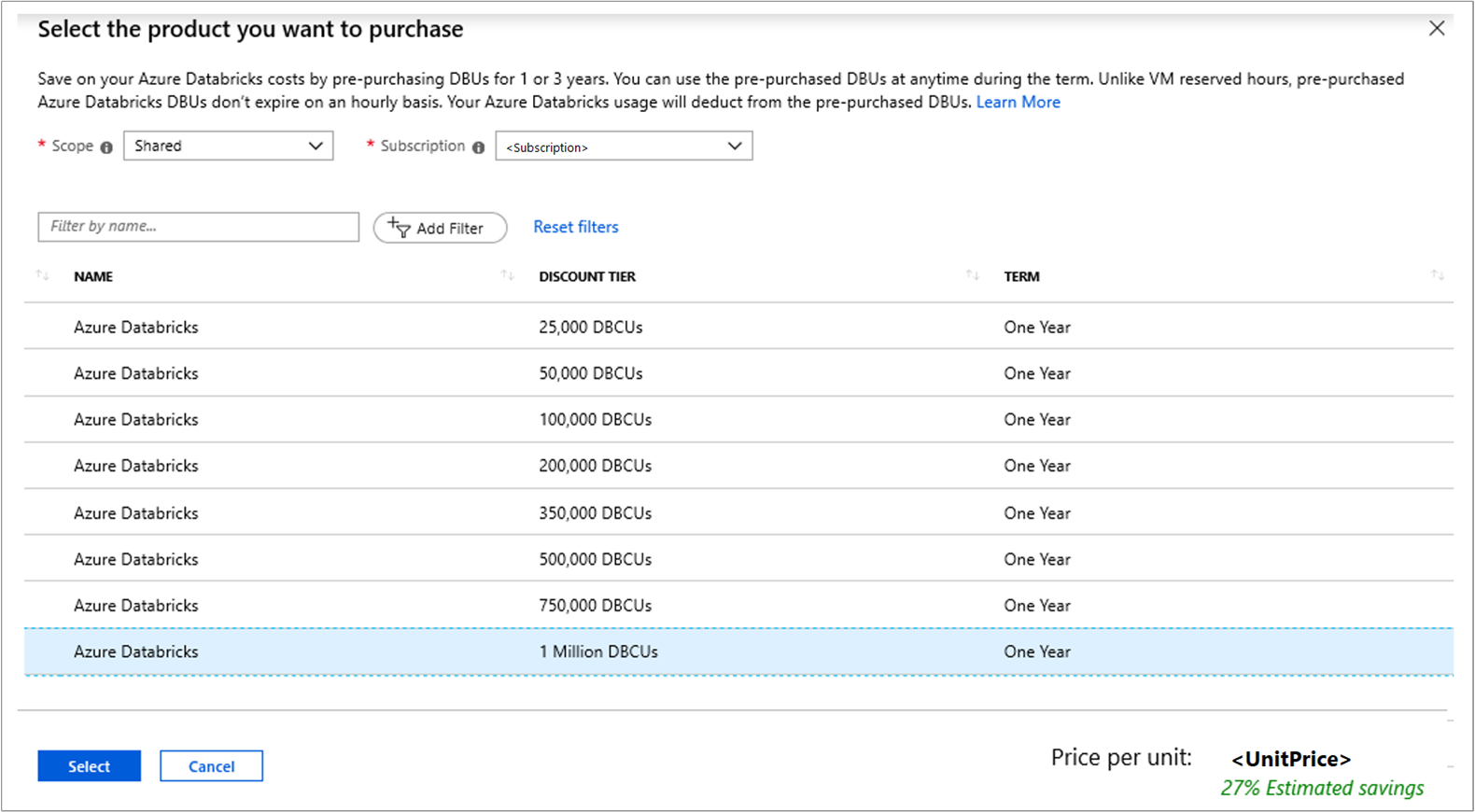The width and height of the screenshot is (1475, 812).
Task: Click the Subscription info icon
Action: [478, 147]
